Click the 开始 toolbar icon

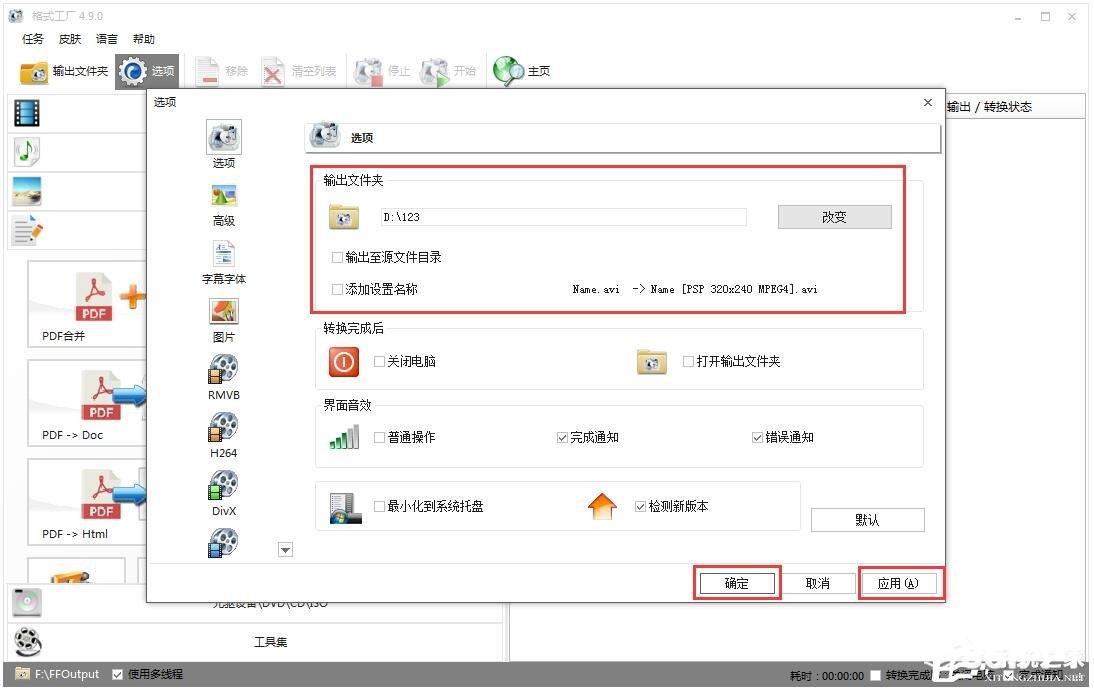click(435, 71)
